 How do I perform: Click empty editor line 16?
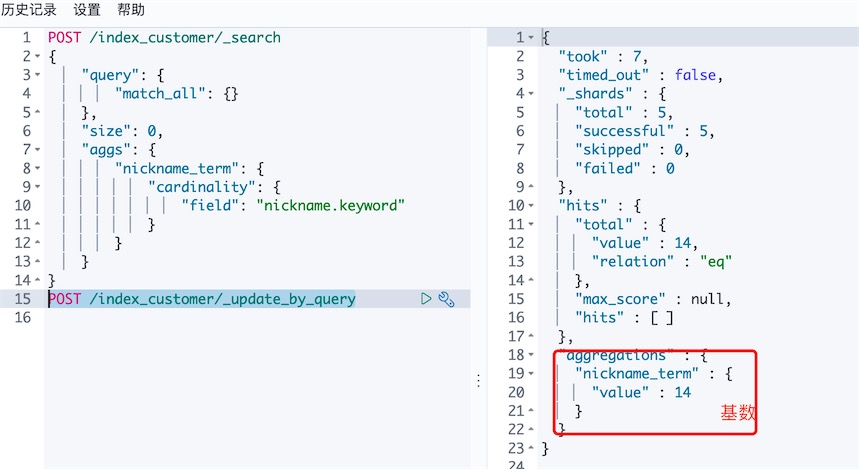tap(257, 317)
